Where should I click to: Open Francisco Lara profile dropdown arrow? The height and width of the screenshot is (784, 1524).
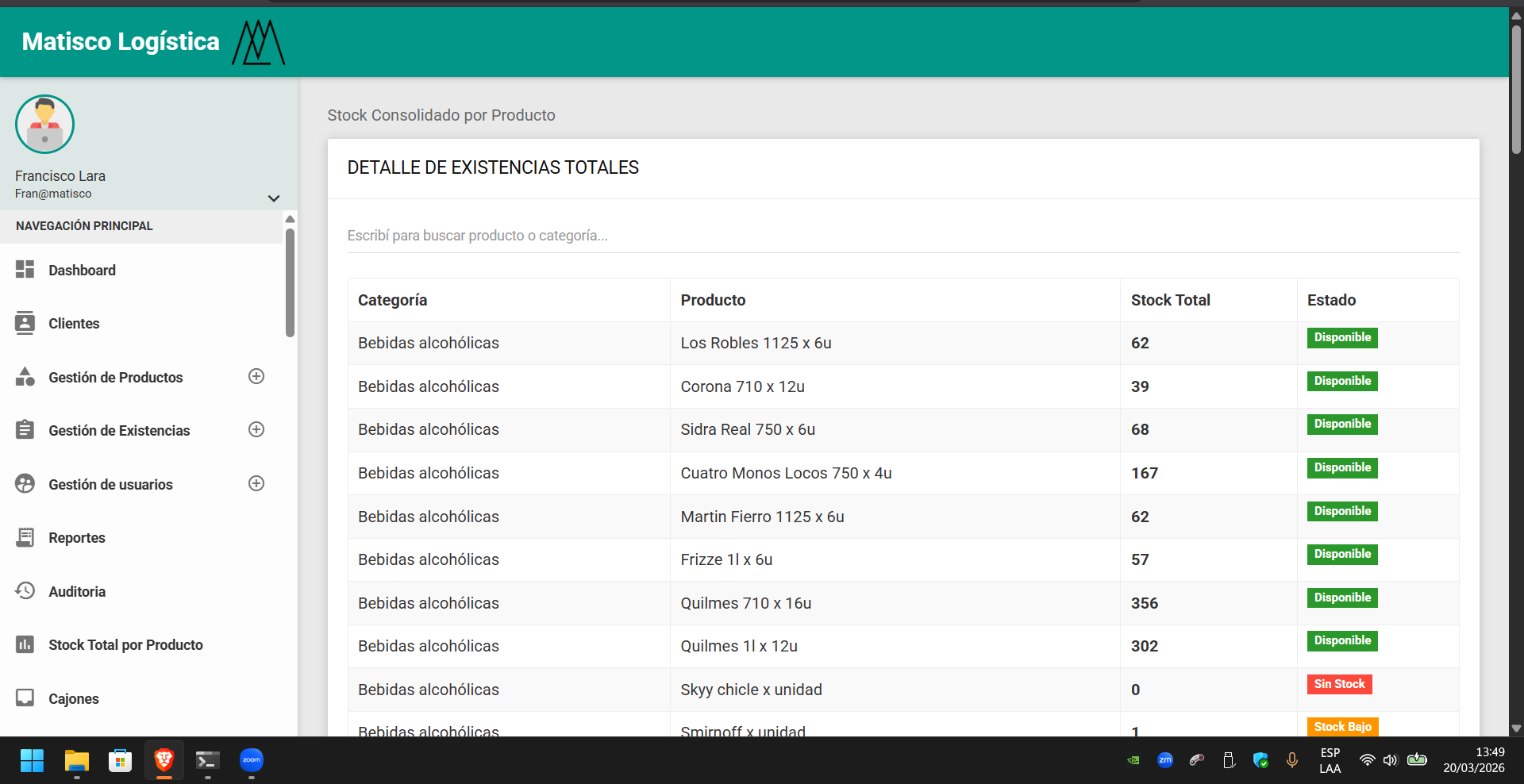point(273,198)
